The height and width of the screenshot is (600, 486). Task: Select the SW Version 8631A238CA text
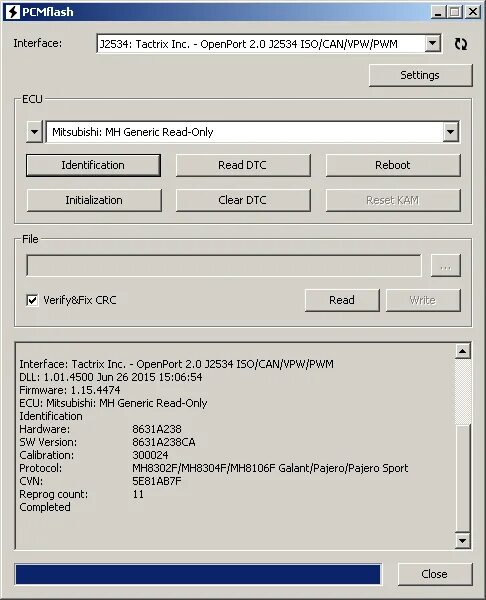click(x=164, y=442)
